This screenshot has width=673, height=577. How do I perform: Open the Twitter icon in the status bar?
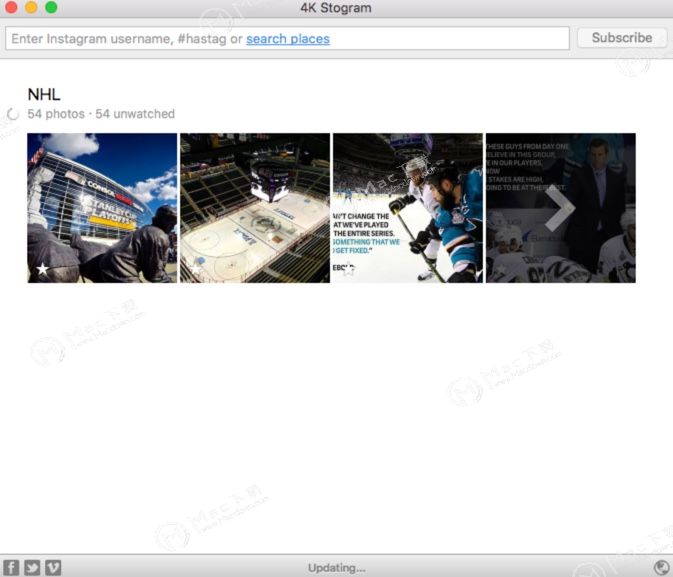tap(32, 567)
